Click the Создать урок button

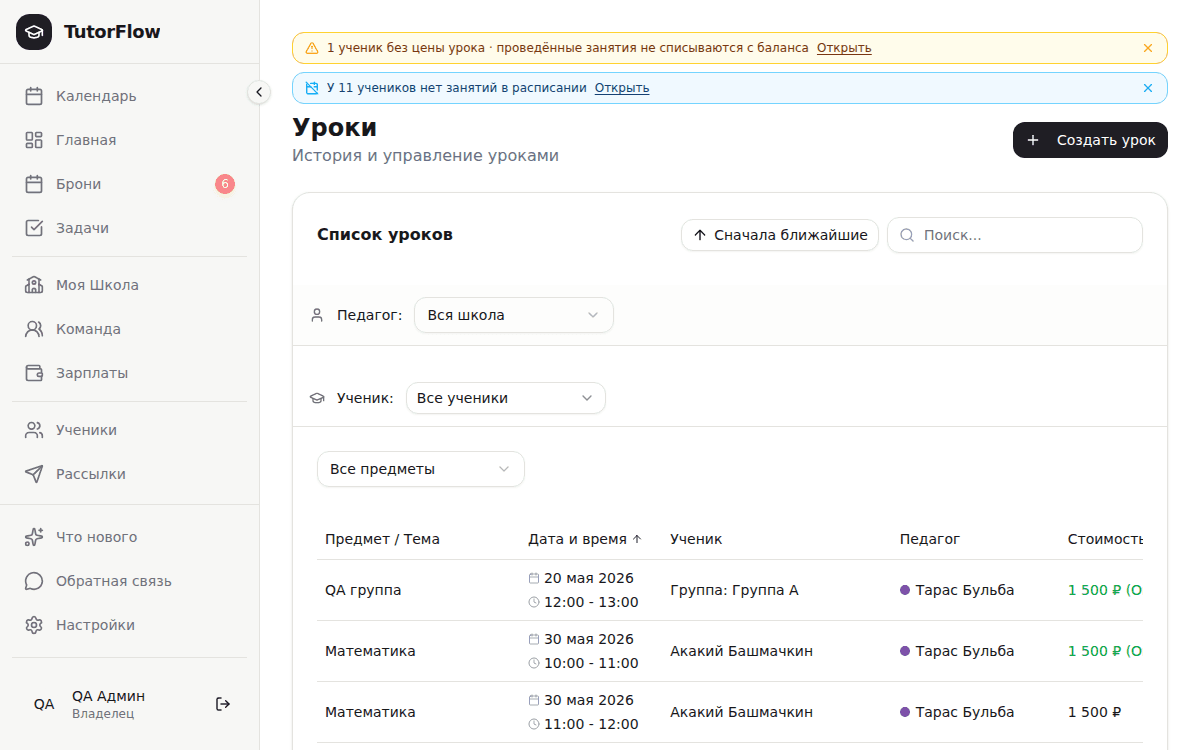point(1090,140)
